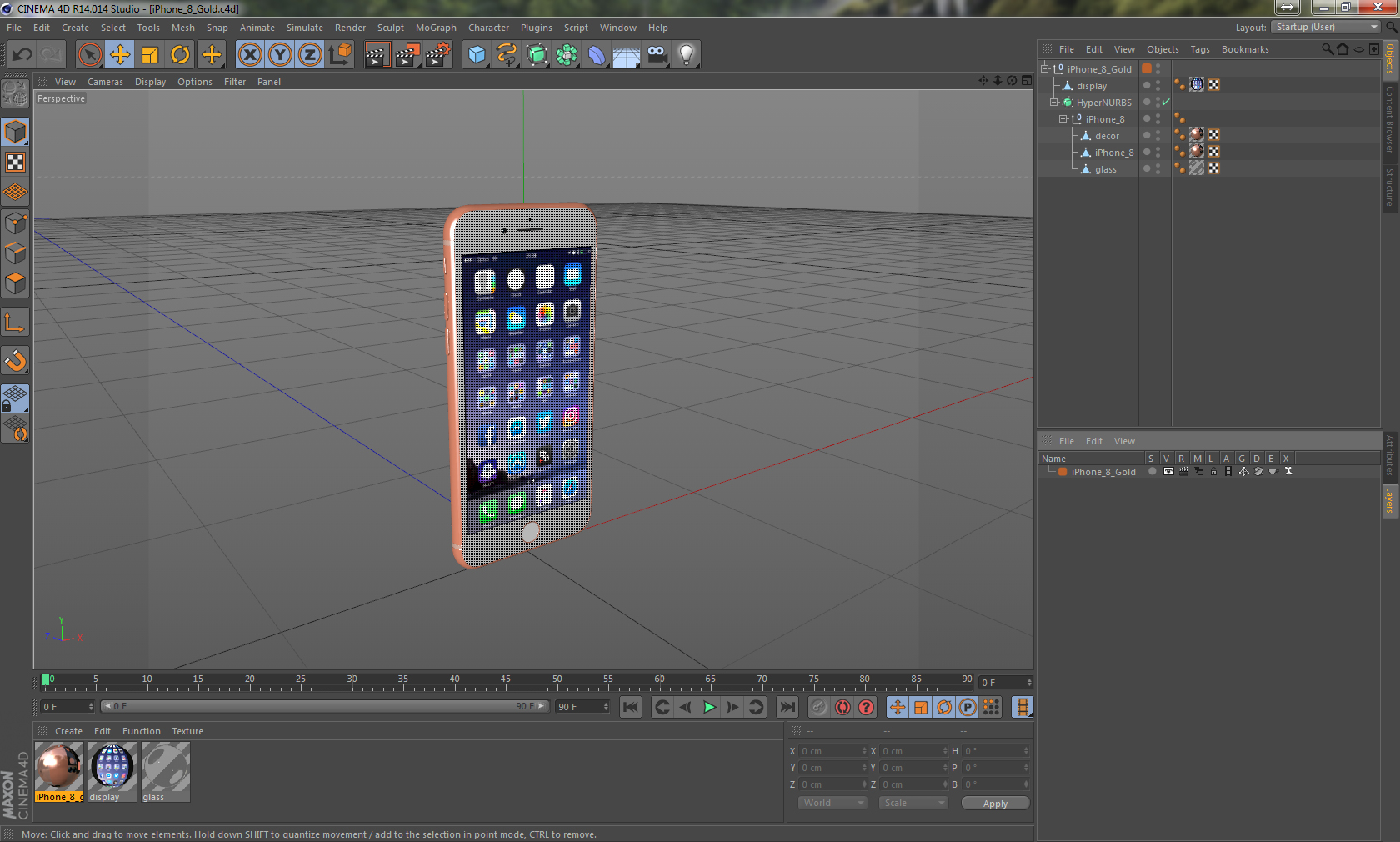Select the Live Selection tool
1400x842 pixels.
point(89,55)
